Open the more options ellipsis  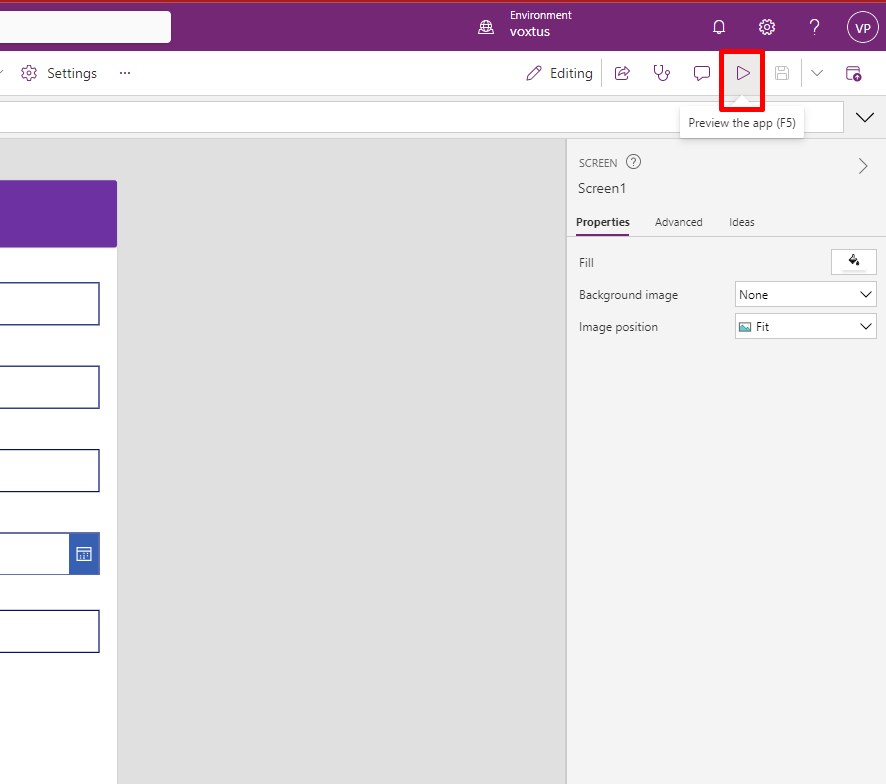tap(125, 73)
